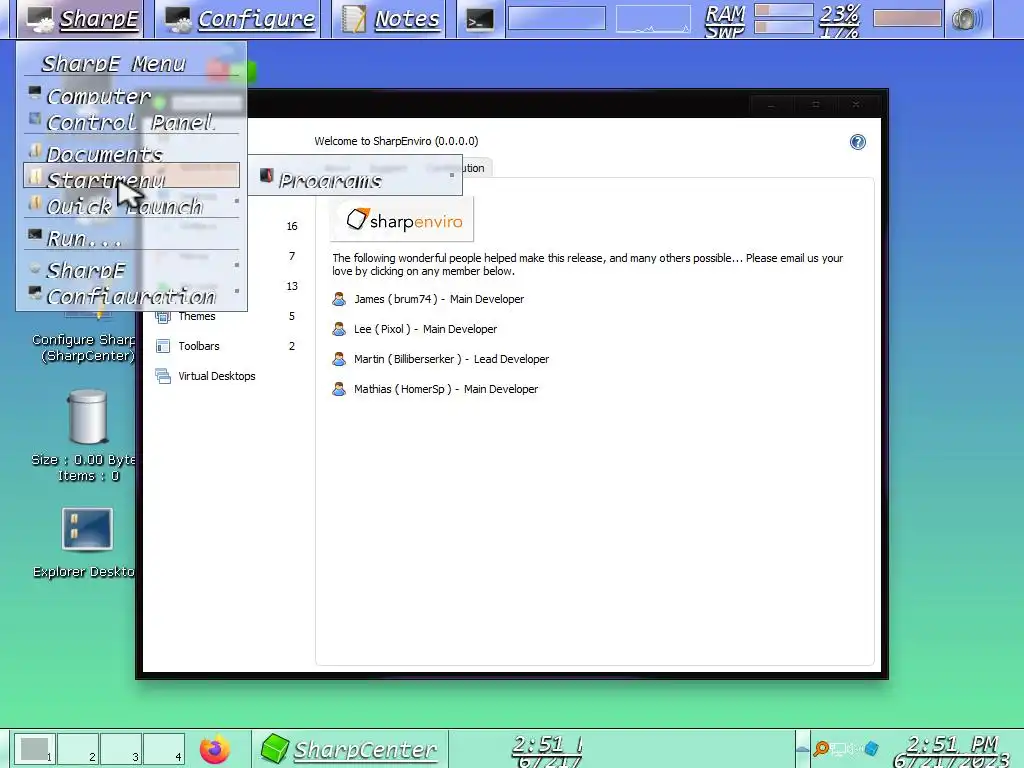Click the Recycle Bin desktop icon
Screen dimensions: 1024x768
(88, 417)
